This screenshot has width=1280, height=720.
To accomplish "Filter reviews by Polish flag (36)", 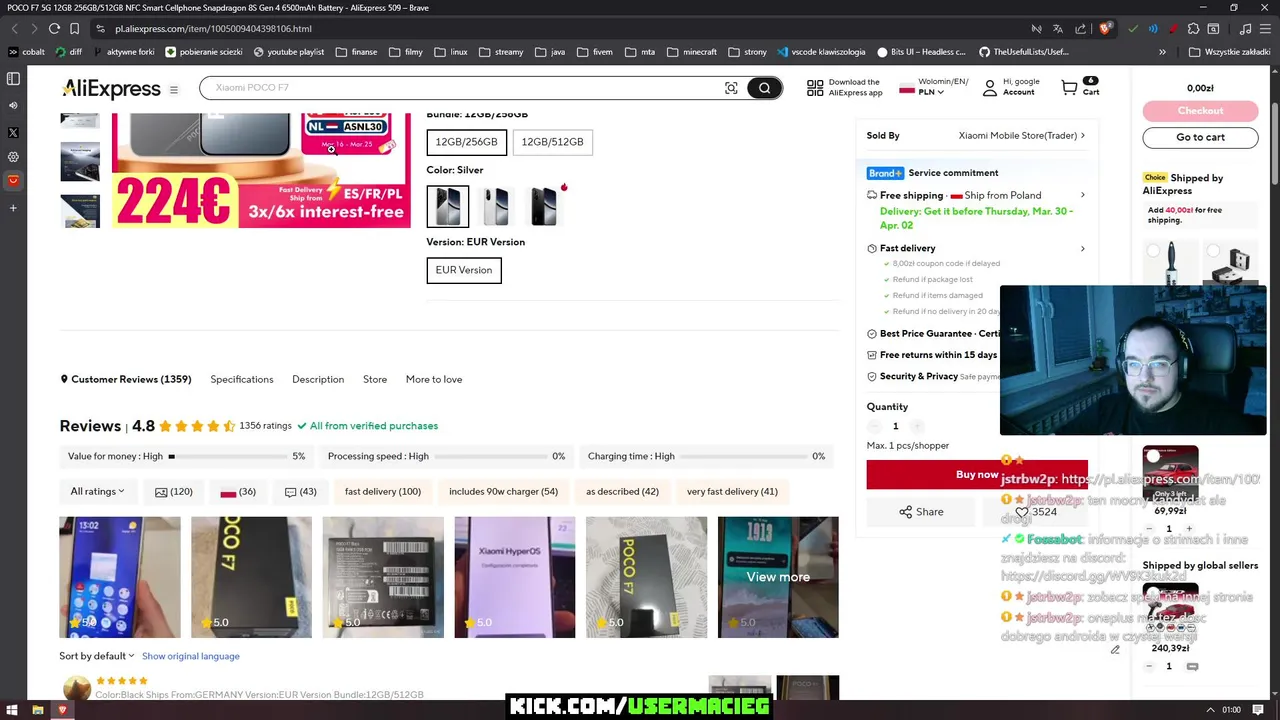I will [238, 492].
